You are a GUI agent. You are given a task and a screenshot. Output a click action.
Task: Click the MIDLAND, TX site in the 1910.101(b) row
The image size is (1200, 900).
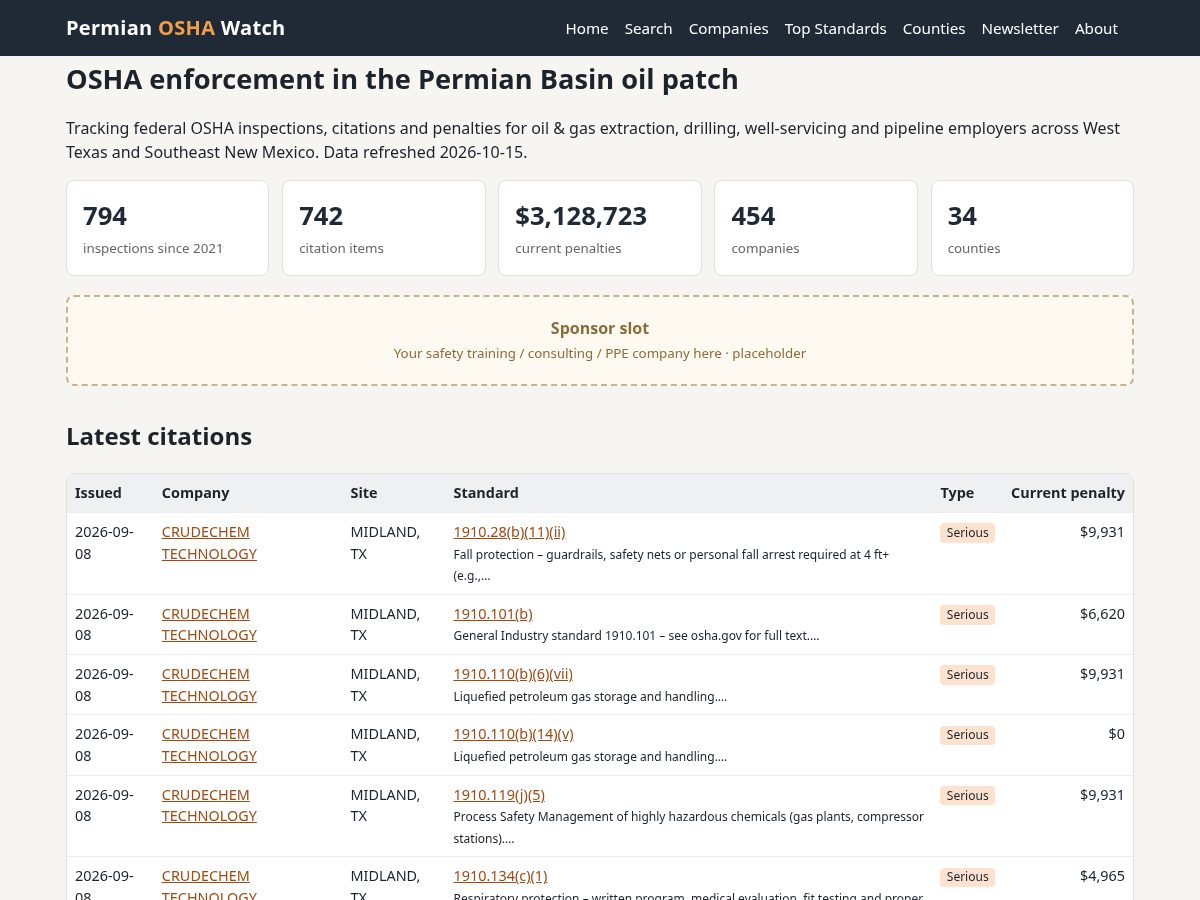click(x=385, y=624)
